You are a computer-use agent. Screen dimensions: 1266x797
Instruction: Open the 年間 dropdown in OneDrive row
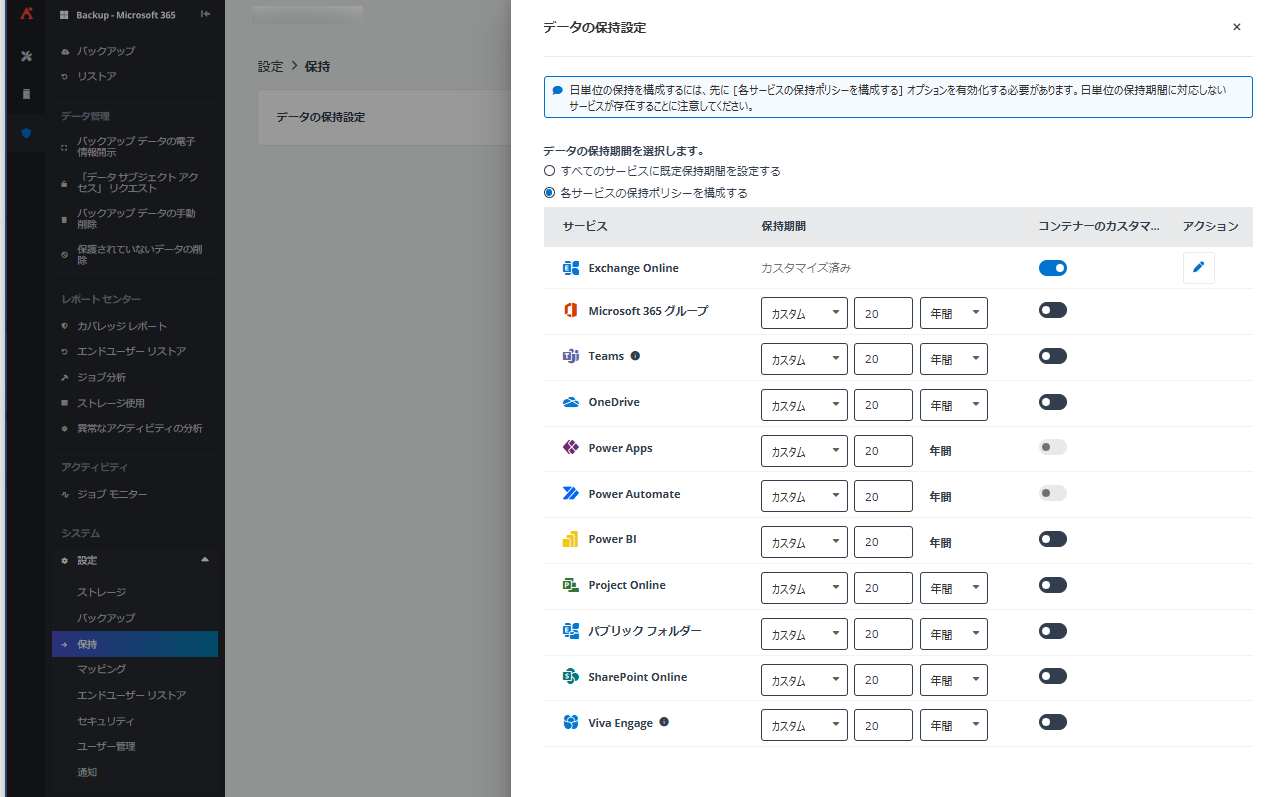coord(954,405)
